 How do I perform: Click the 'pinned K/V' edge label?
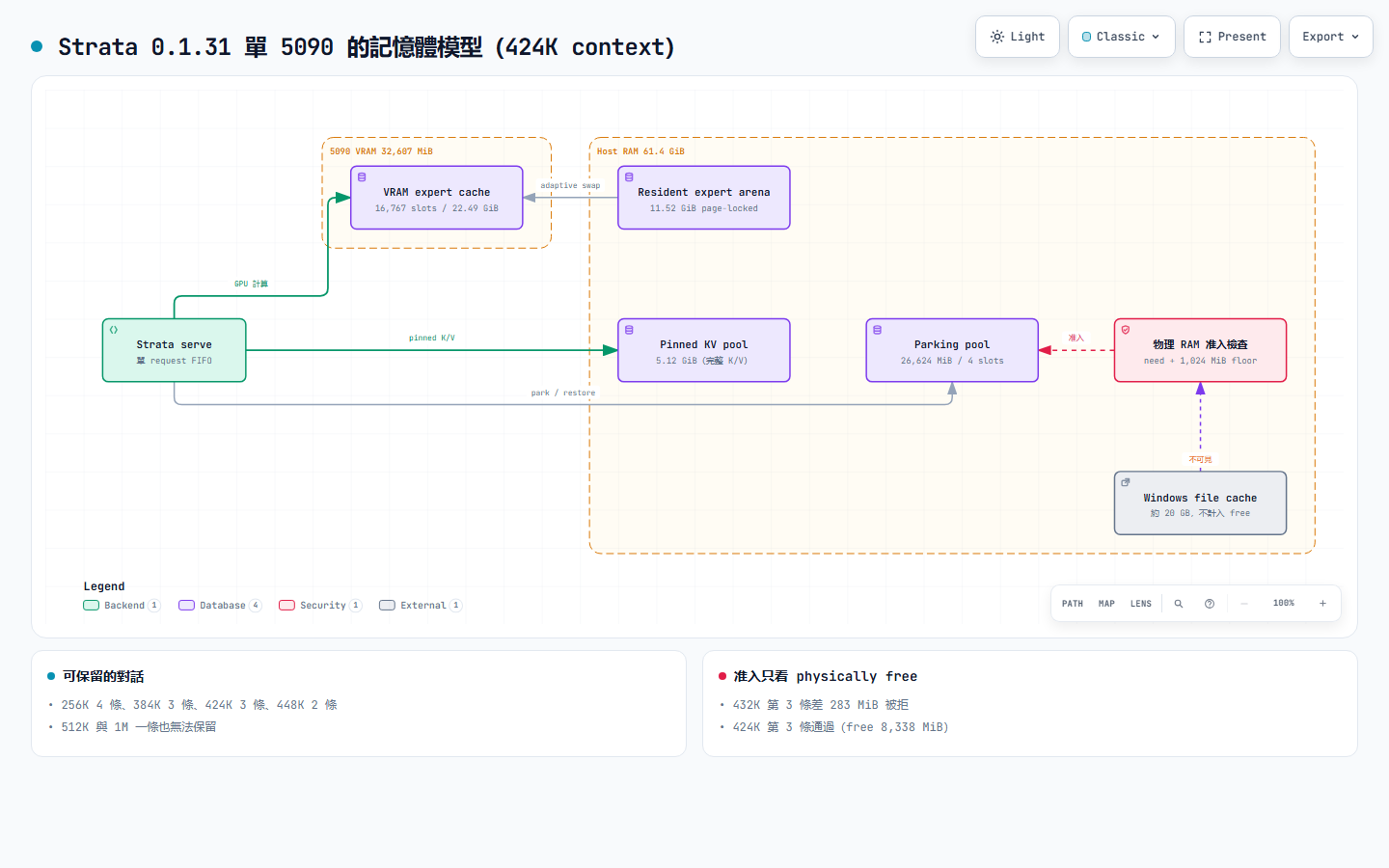point(431,338)
